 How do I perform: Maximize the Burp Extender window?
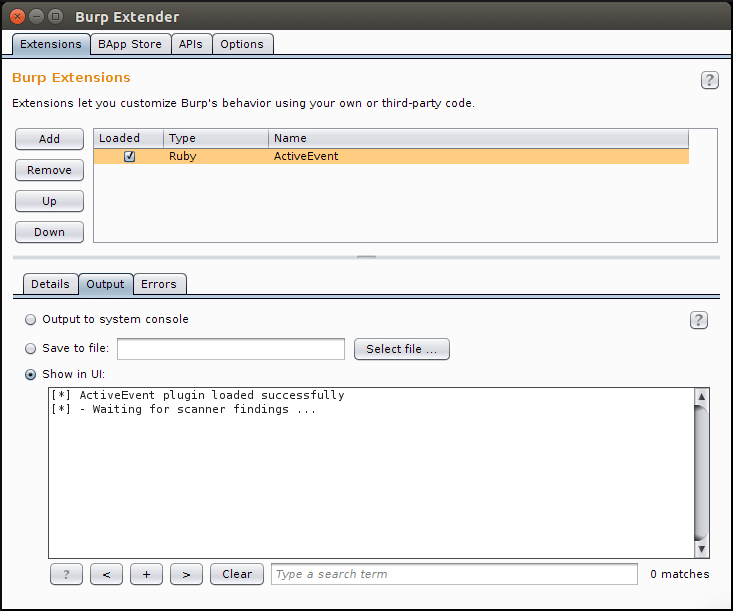coord(56,17)
